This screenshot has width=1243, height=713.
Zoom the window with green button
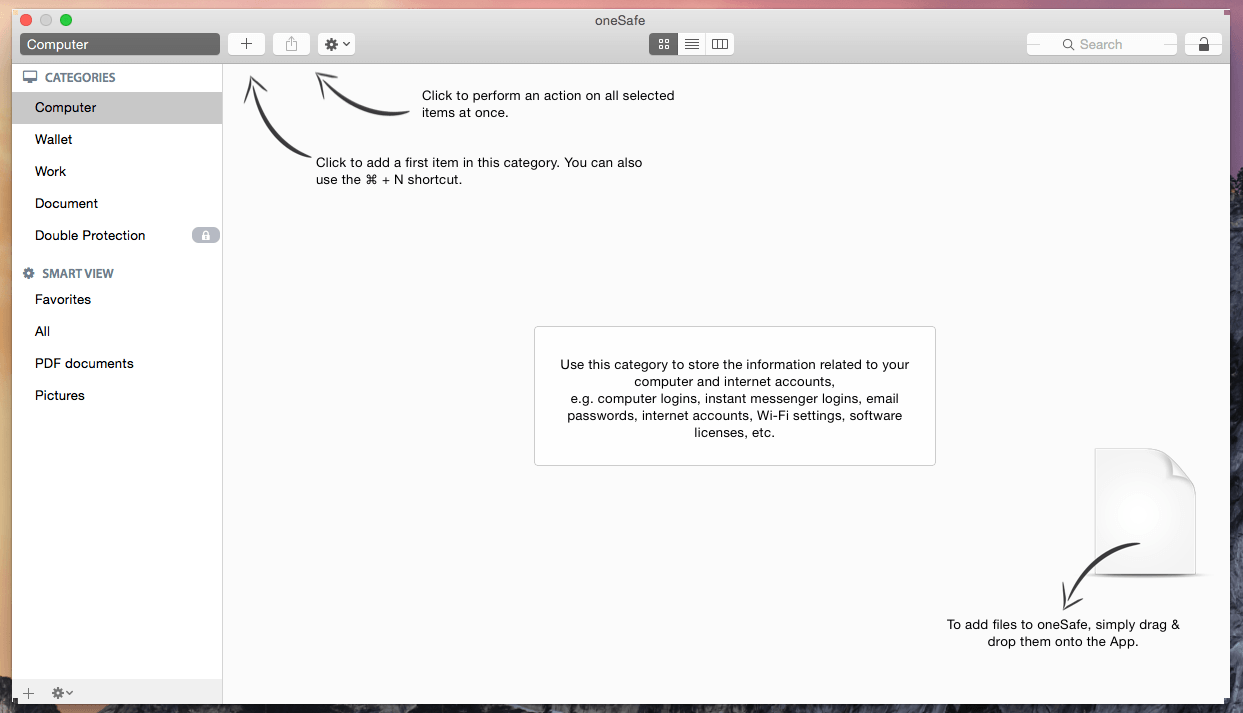pyautogui.click(x=66, y=20)
